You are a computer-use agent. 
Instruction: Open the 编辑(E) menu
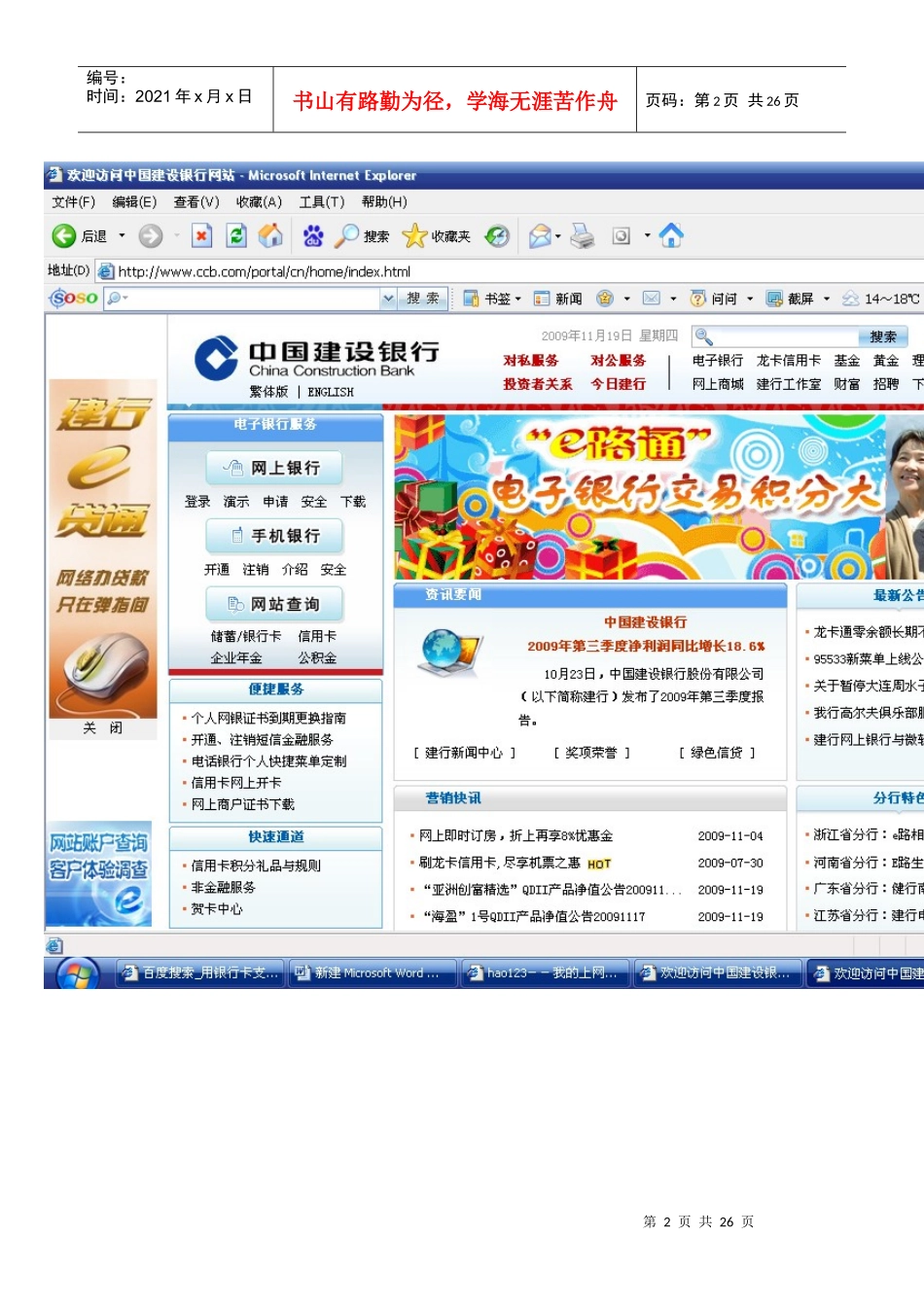click(134, 202)
